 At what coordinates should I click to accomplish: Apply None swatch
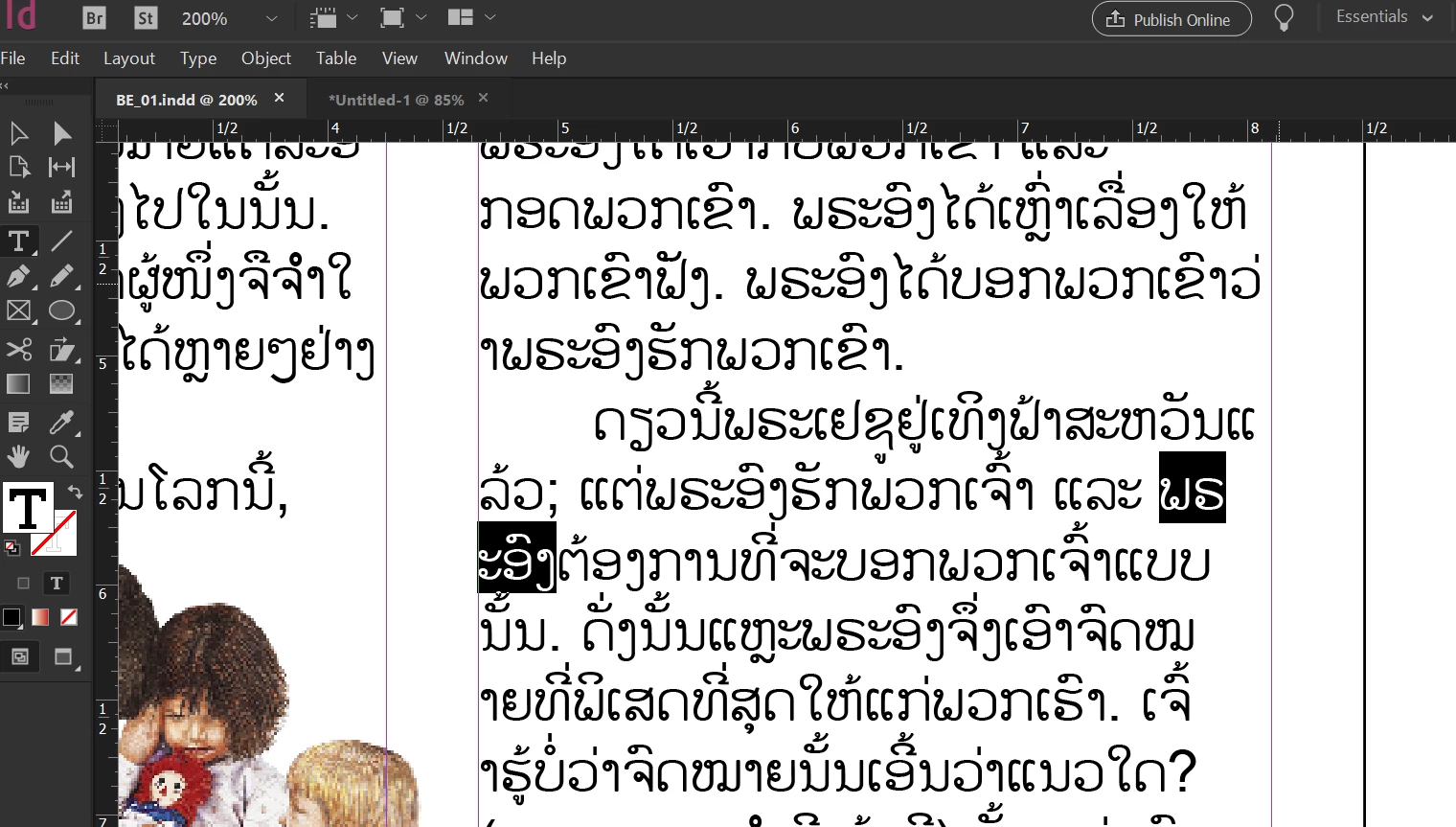pyautogui.click(x=69, y=618)
